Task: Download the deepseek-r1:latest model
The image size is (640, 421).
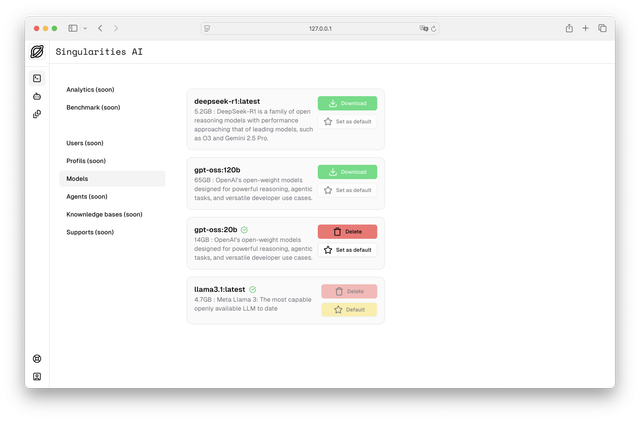Action: (347, 103)
